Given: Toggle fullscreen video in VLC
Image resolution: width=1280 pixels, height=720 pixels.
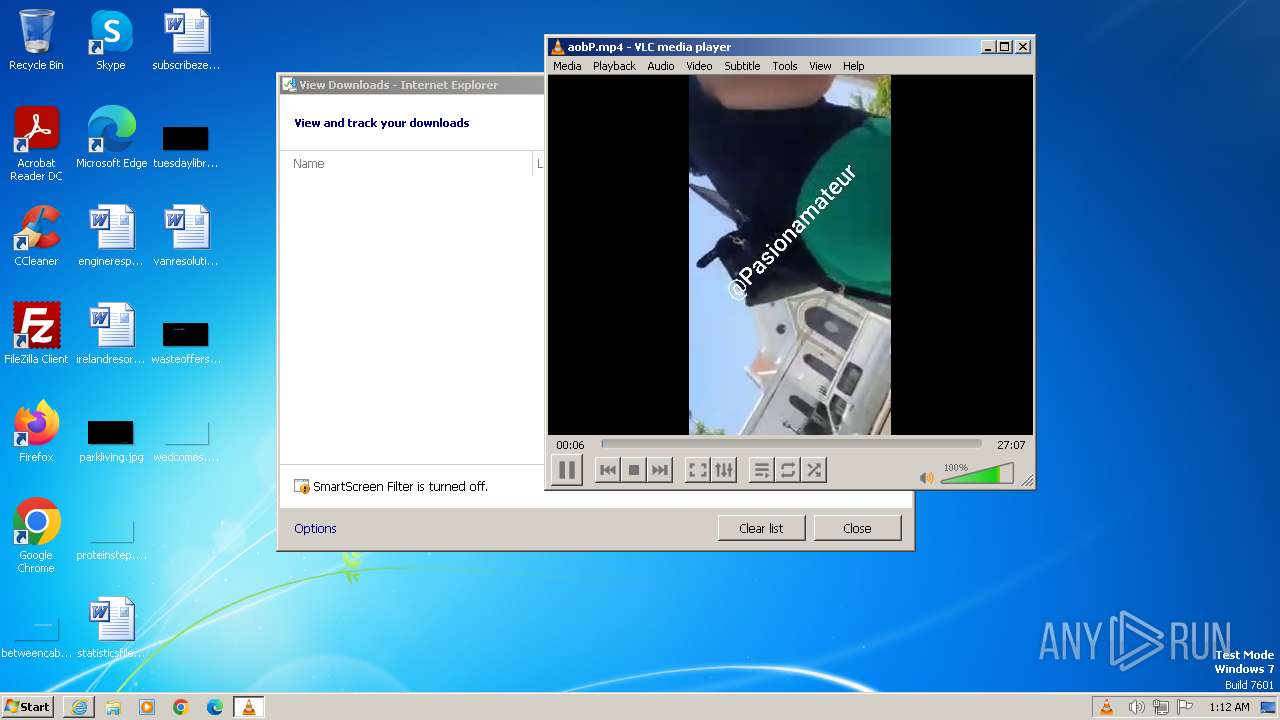Looking at the screenshot, I should pos(698,470).
